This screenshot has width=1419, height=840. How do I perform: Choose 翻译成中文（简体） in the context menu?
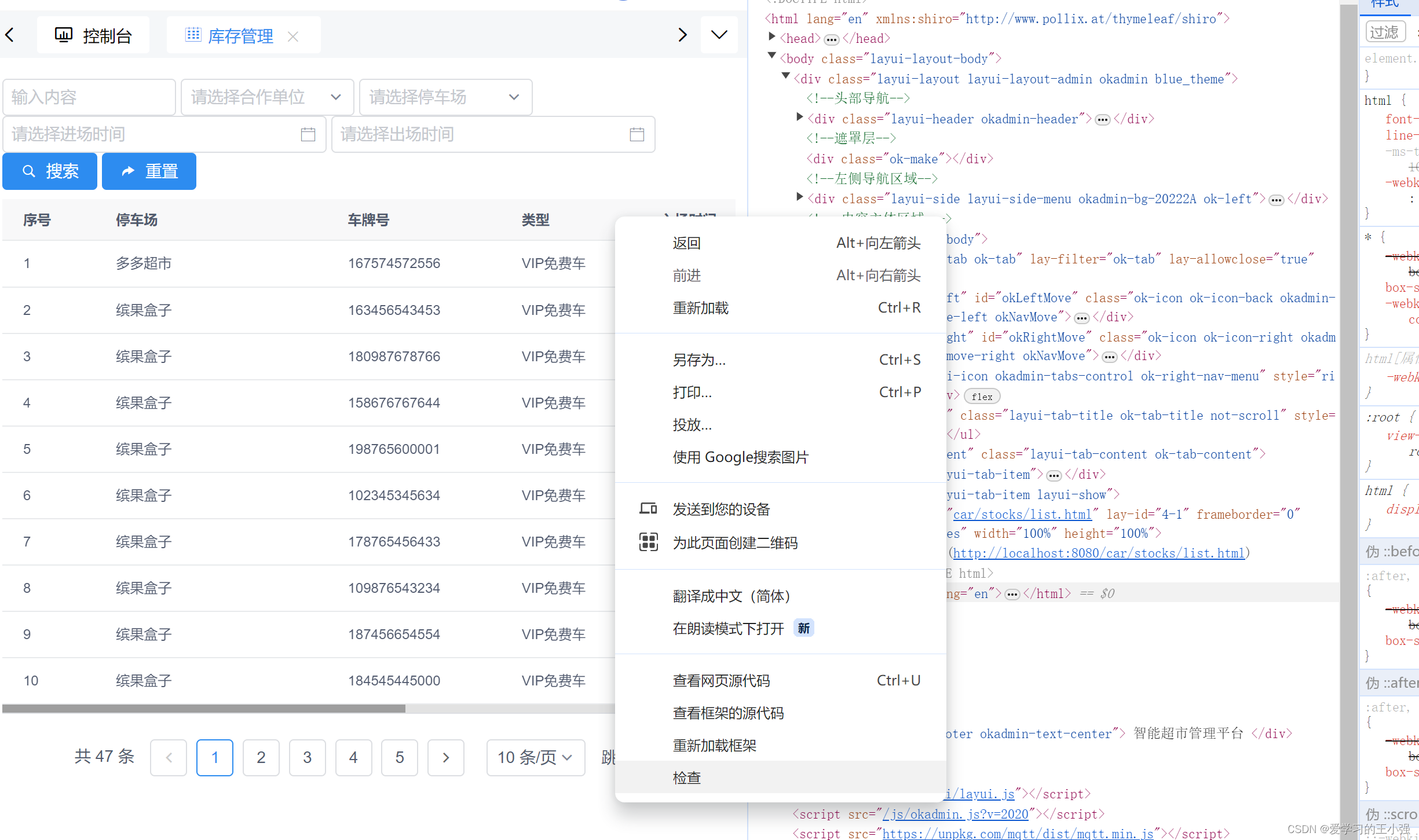tap(781, 596)
